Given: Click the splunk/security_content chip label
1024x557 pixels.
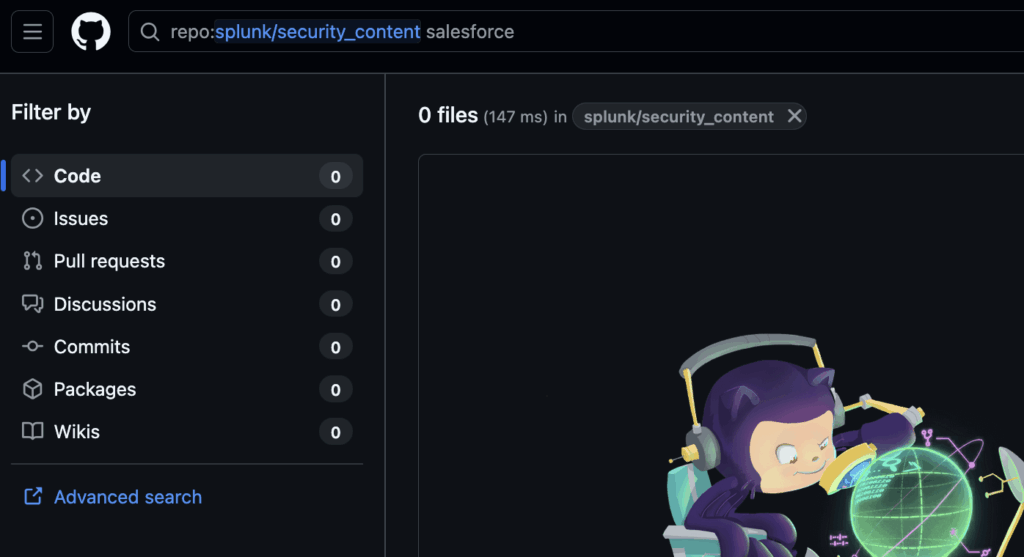Looking at the screenshot, I should 678,117.
